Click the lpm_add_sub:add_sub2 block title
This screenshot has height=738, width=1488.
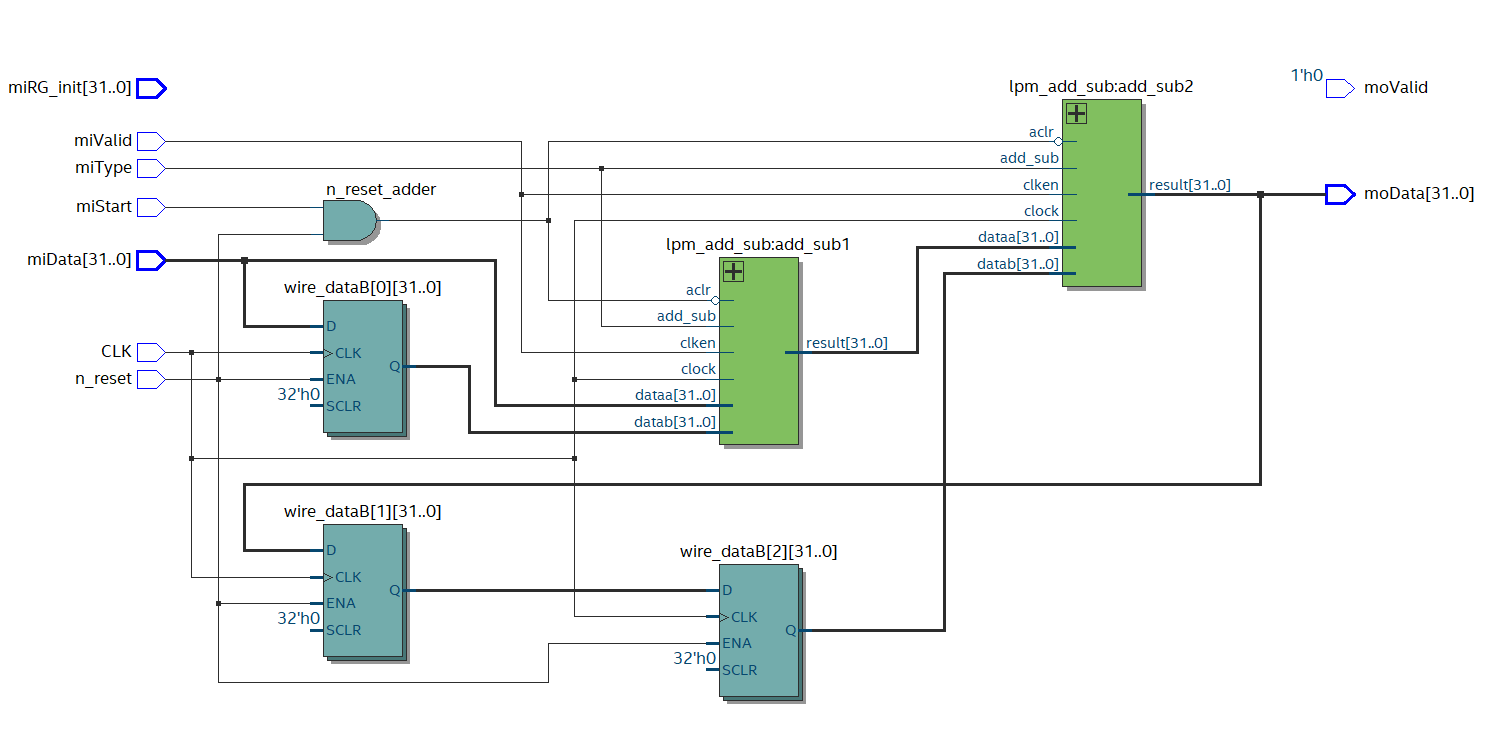[x=1101, y=87]
